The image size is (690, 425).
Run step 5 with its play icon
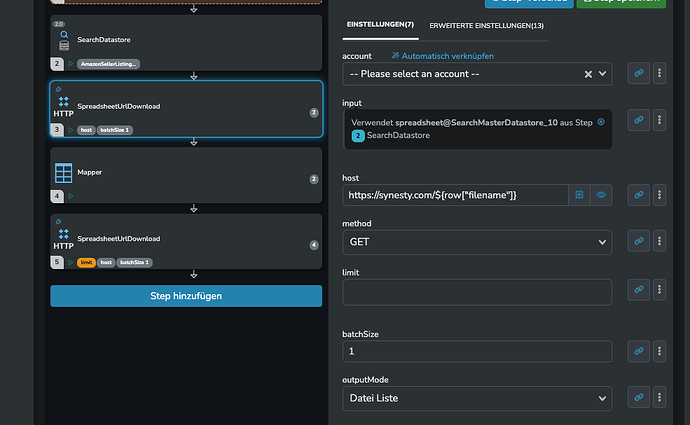tap(70, 262)
